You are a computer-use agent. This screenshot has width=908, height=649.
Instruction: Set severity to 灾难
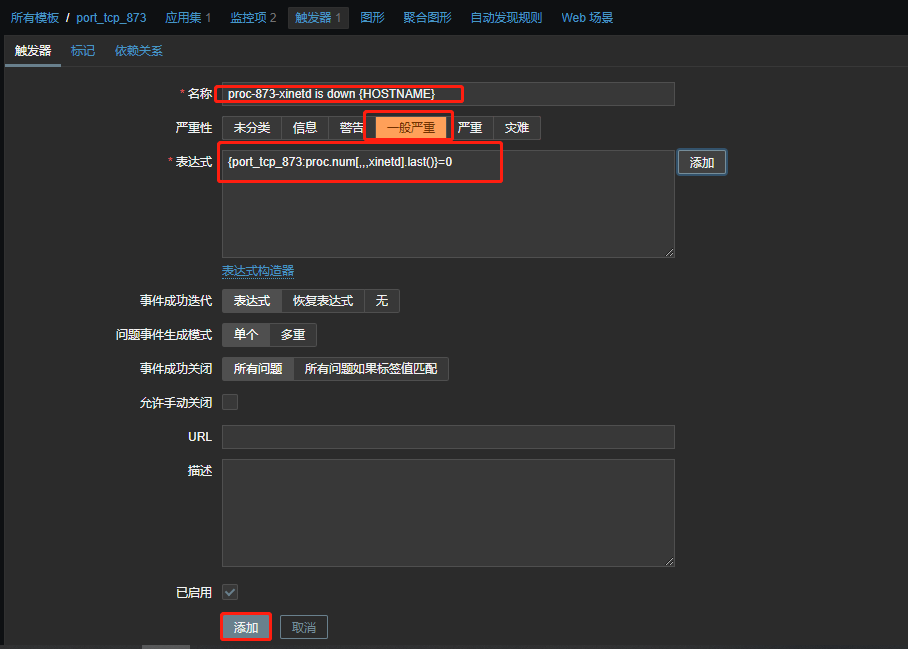point(517,128)
